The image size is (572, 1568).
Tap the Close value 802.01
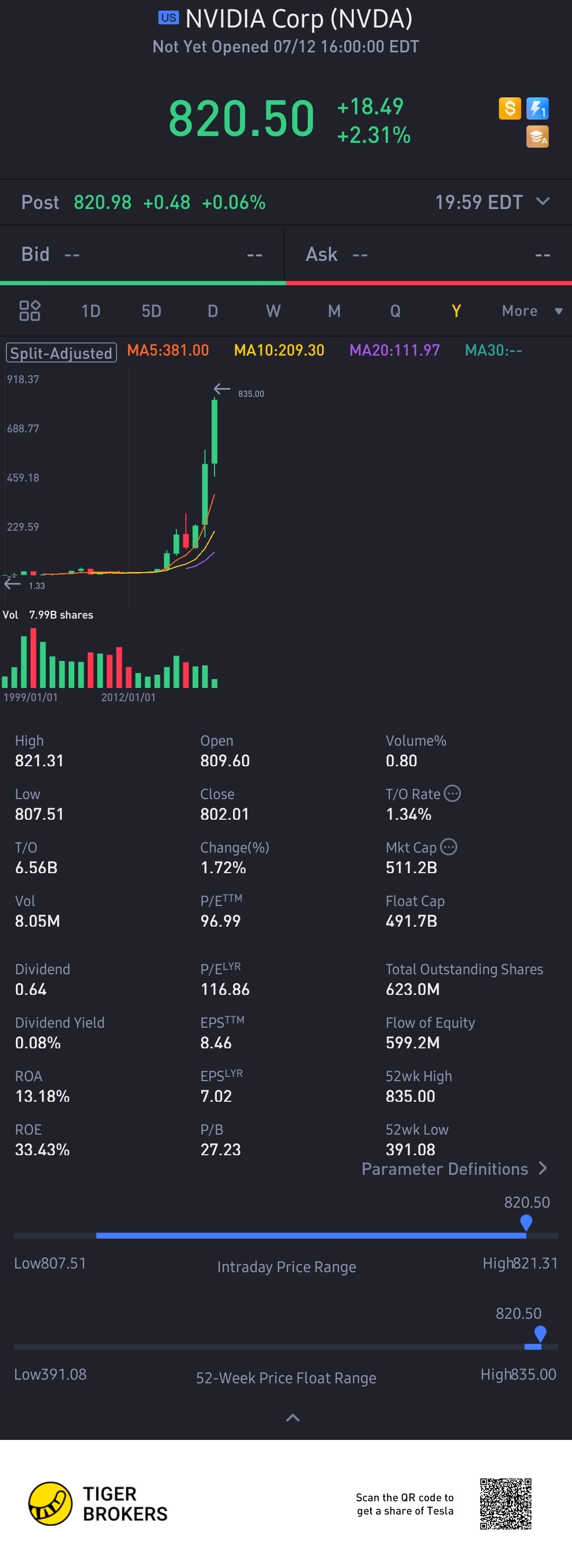(225, 814)
